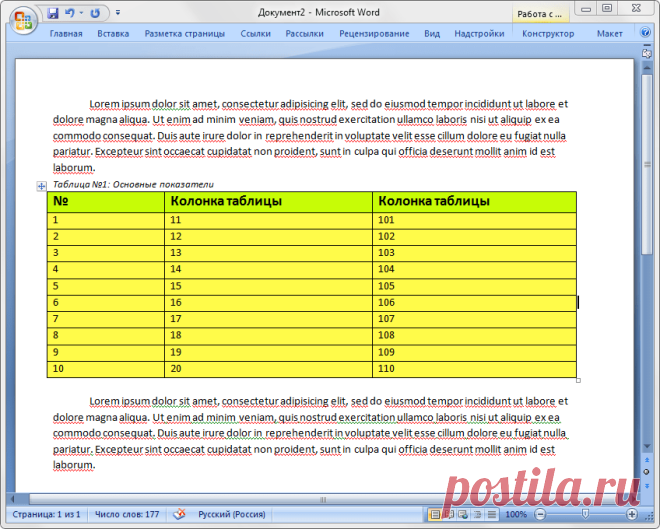Open Word help question mark icon
This screenshot has height=529, width=660.
pos(645,32)
